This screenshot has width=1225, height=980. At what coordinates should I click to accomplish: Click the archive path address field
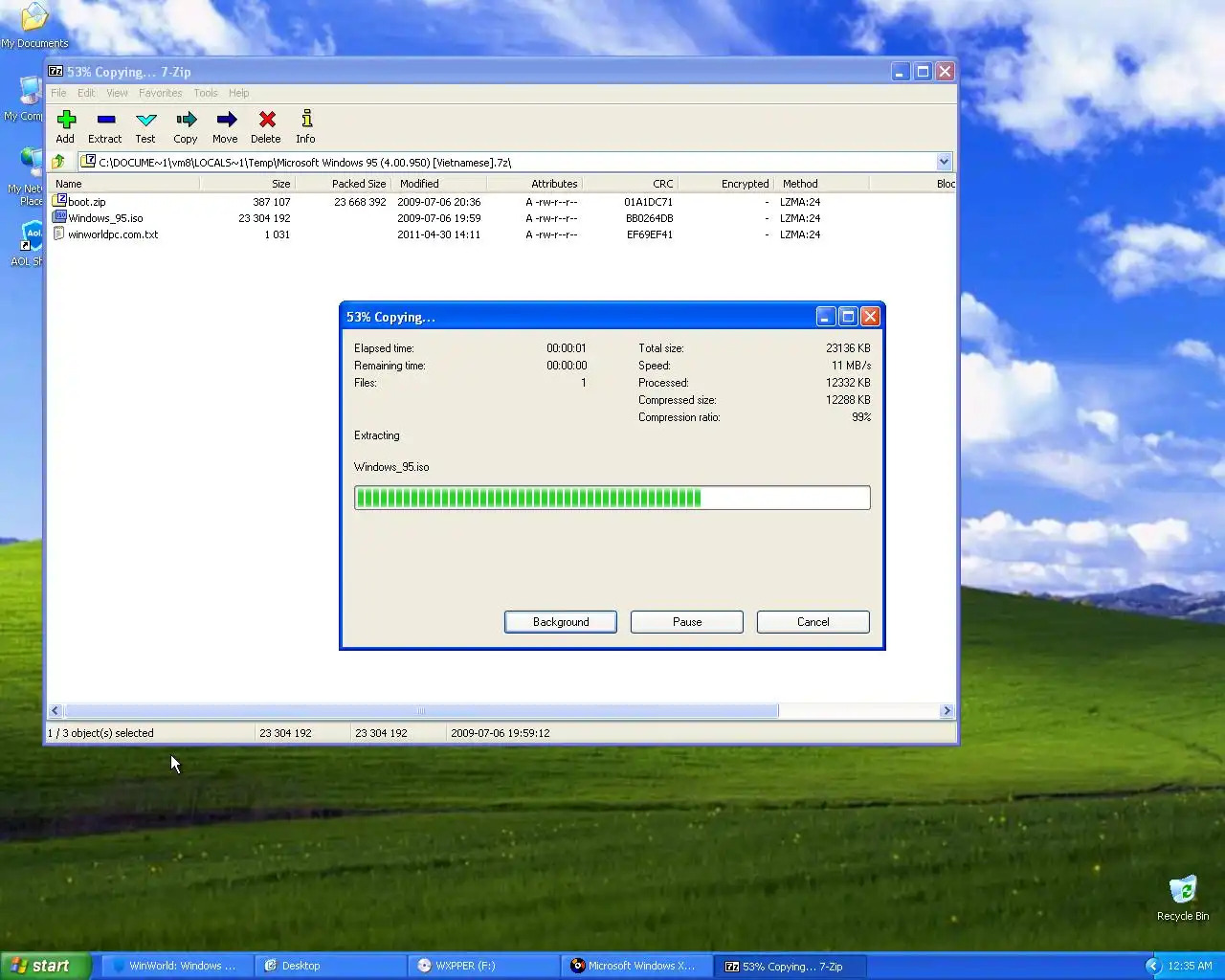coord(507,162)
